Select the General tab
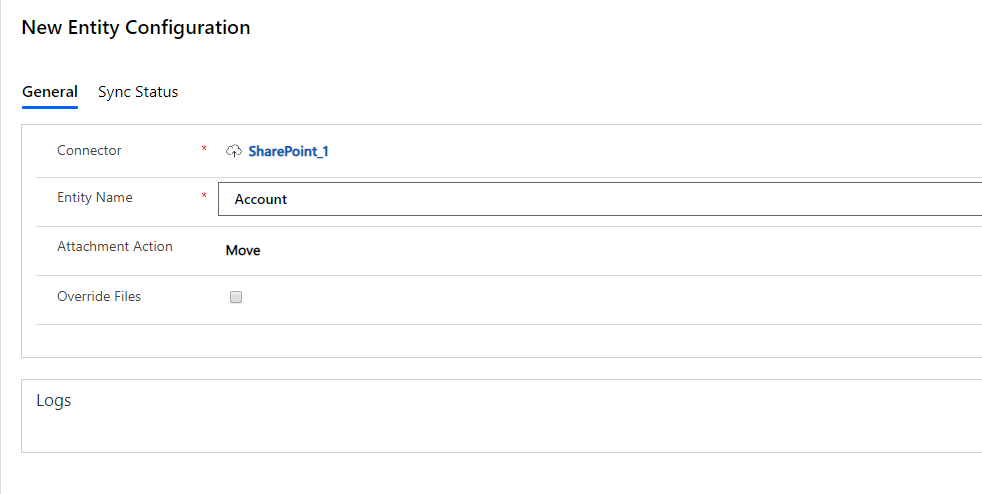 click(x=49, y=91)
